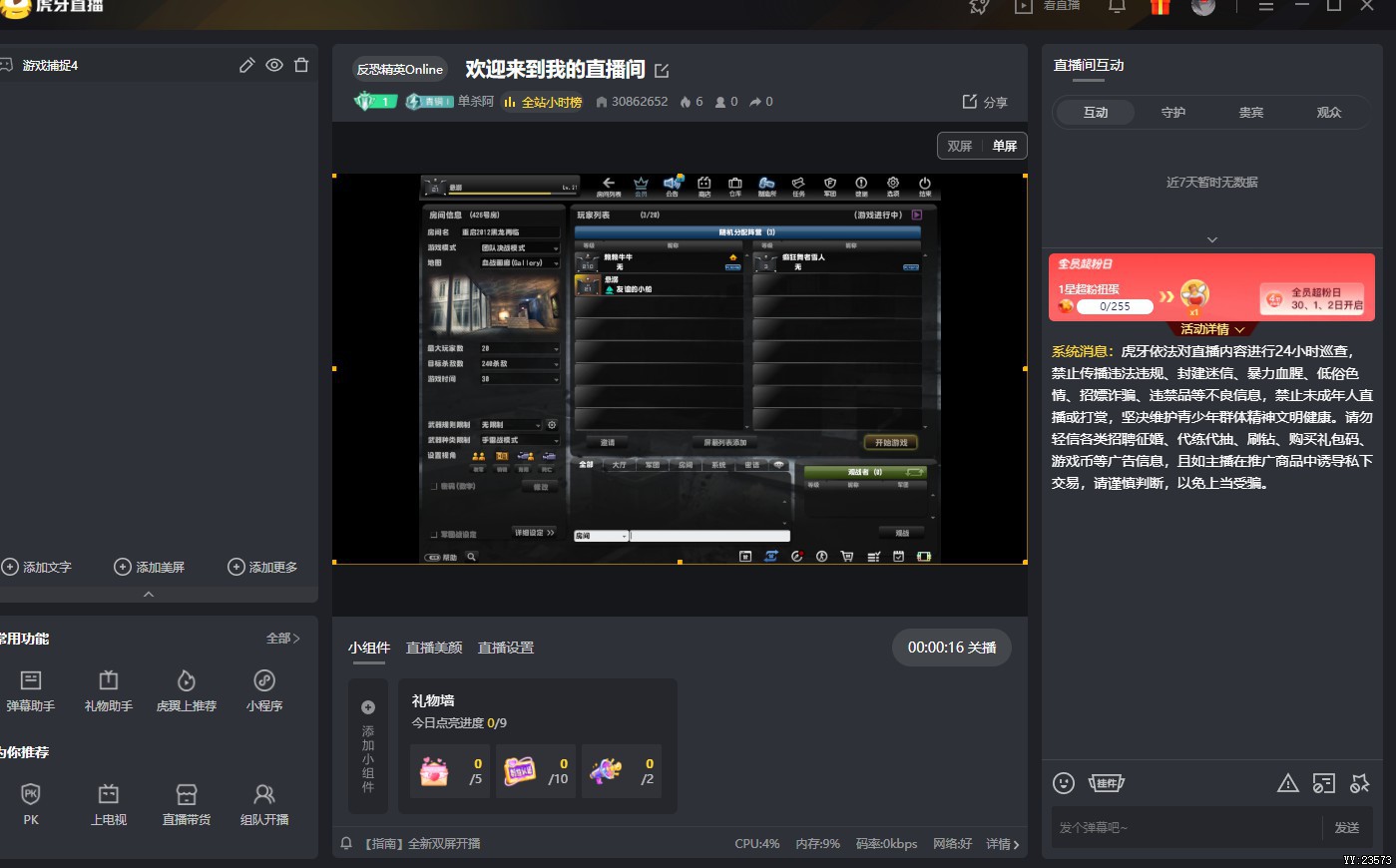The width and height of the screenshot is (1396, 868).
Task: Open the hamburger main menu
Action: pyautogui.click(x=1266, y=6)
